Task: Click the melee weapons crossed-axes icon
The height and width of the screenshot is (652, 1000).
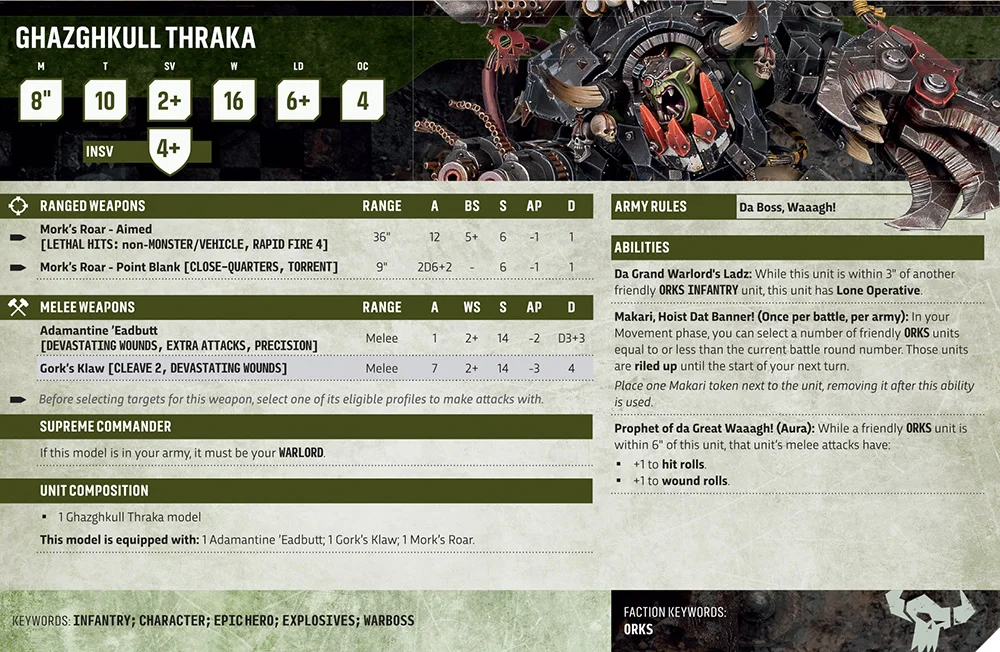Action: tap(18, 307)
